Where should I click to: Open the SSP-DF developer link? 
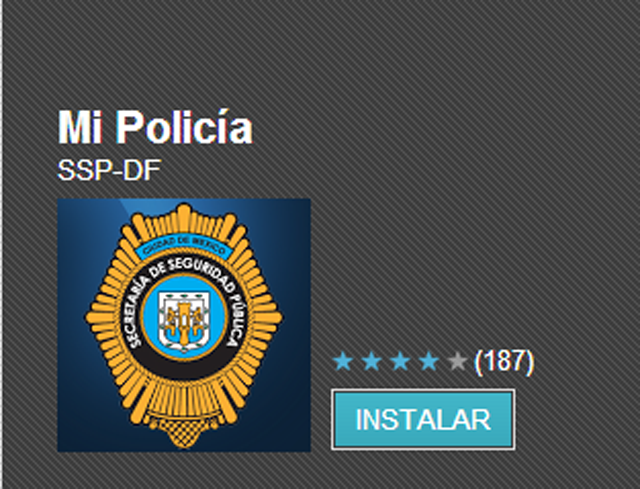point(109,170)
